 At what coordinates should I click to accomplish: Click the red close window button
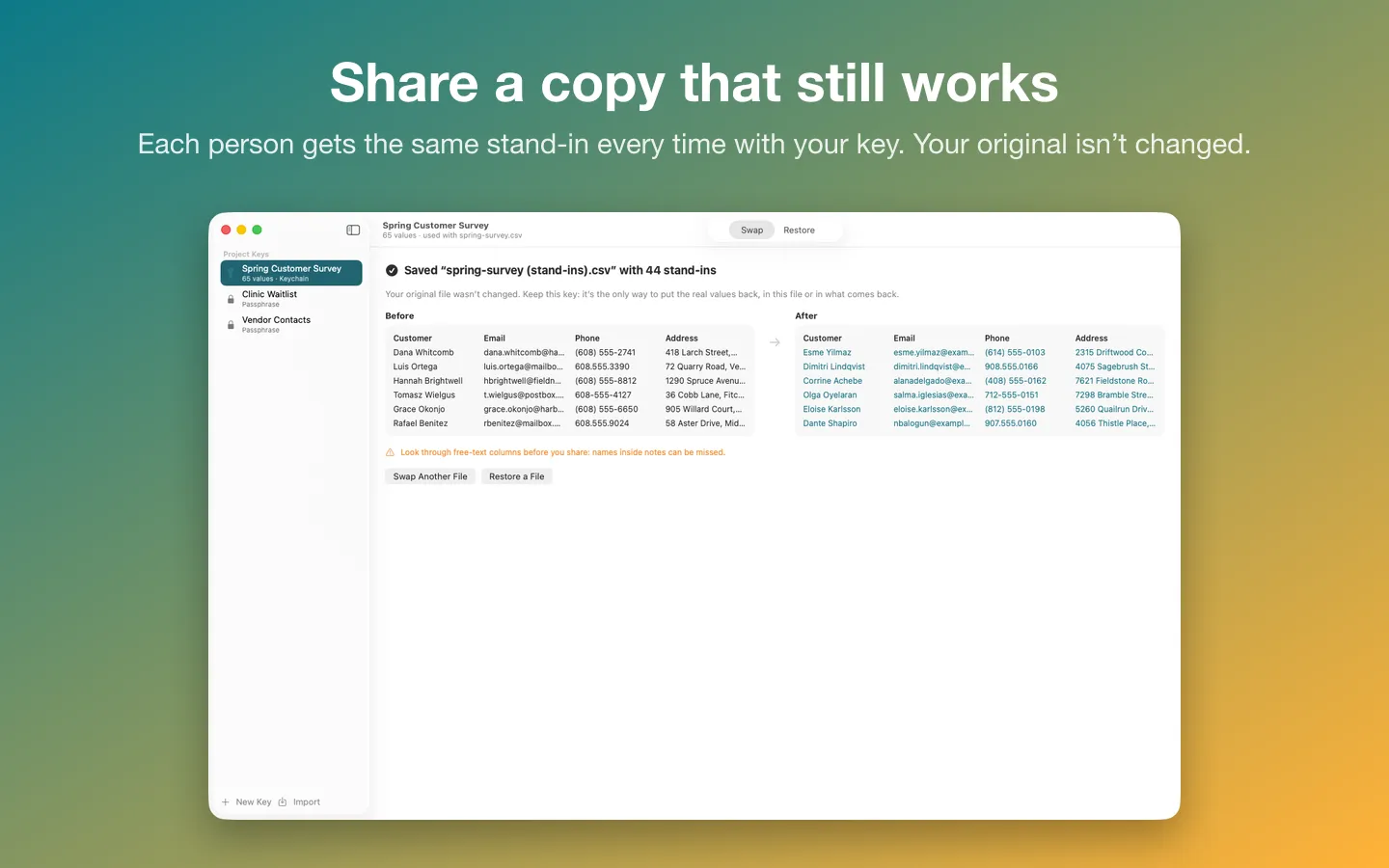(x=226, y=230)
